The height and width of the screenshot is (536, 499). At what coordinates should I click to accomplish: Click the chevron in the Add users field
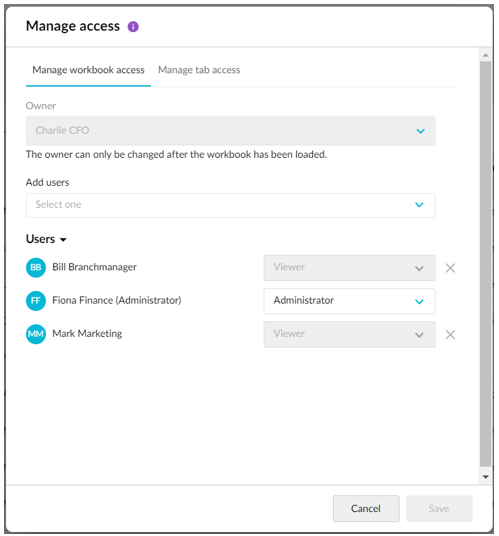(419, 205)
